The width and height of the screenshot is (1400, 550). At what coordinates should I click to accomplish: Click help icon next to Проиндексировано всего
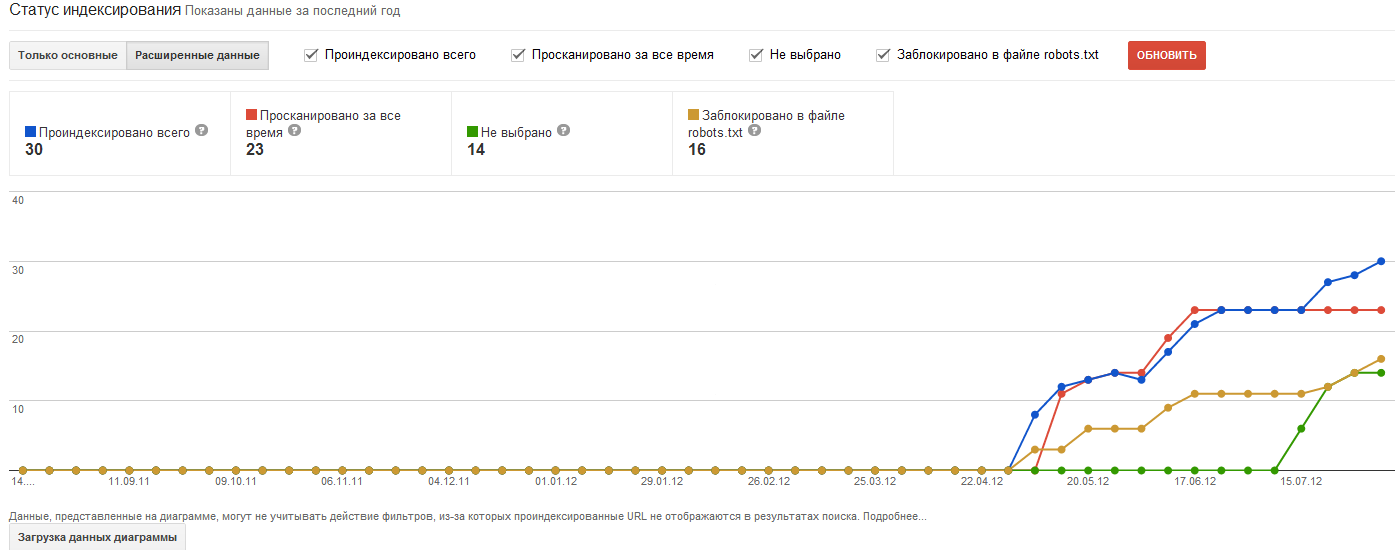point(202,131)
